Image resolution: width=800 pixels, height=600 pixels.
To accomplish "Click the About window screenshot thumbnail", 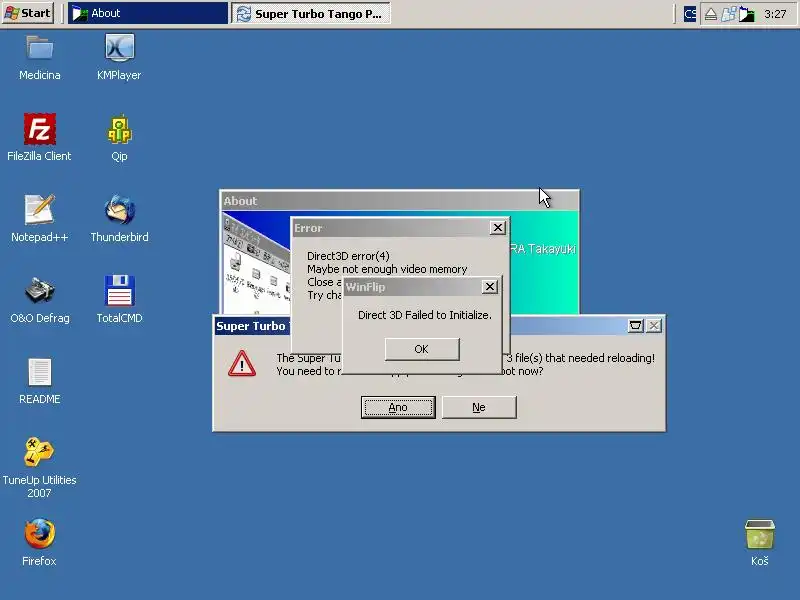I will [255, 263].
